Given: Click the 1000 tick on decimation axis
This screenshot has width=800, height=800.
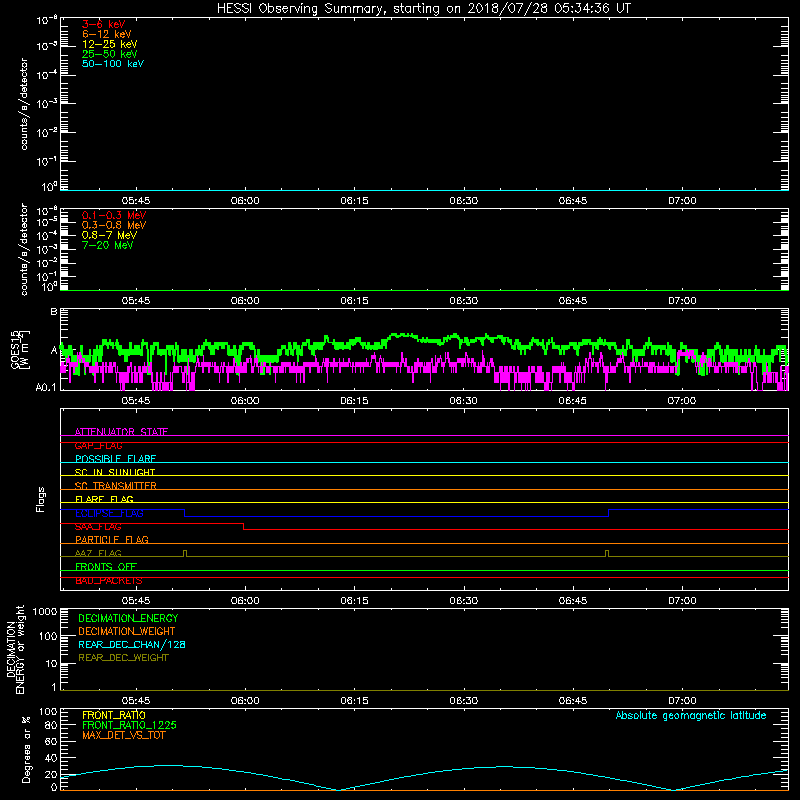Looking at the screenshot, I should coord(45,612).
